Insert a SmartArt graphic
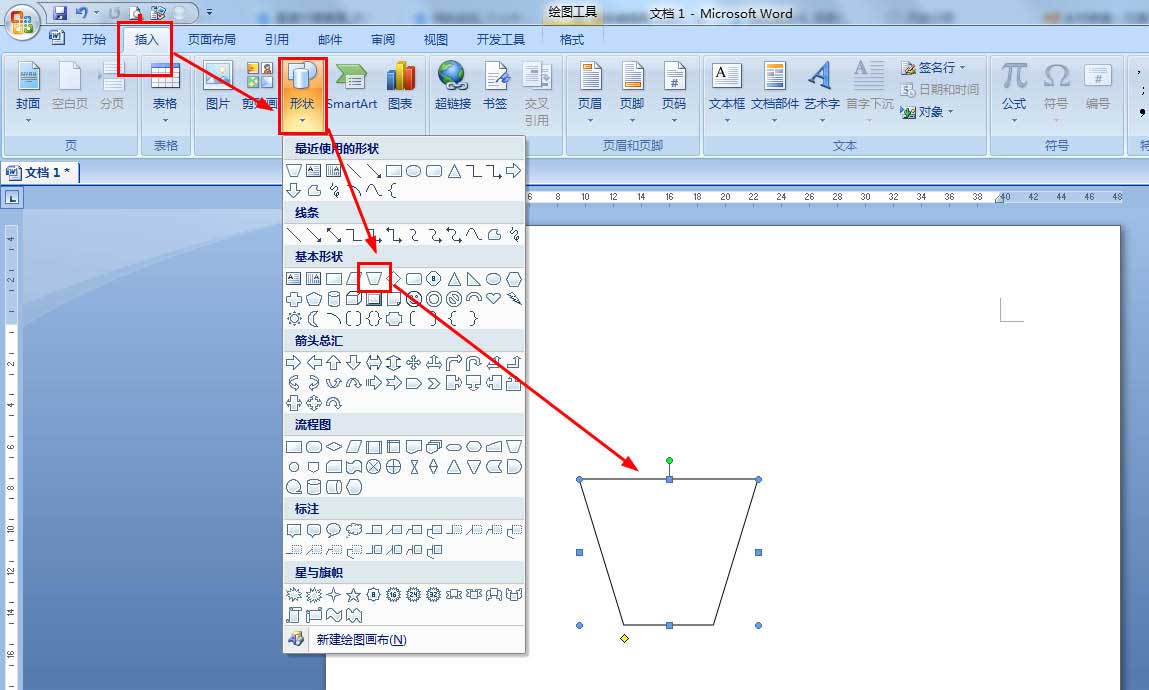1149x690 pixels. point(352,88)
